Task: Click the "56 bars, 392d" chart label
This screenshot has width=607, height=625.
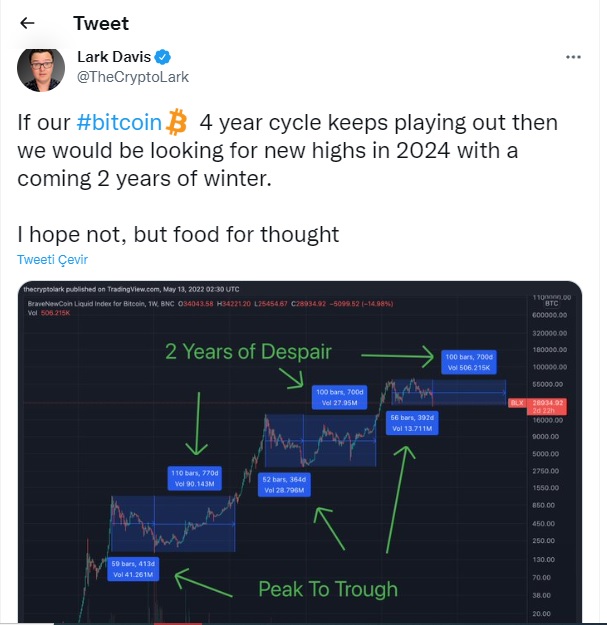Action: coord(411,421)
